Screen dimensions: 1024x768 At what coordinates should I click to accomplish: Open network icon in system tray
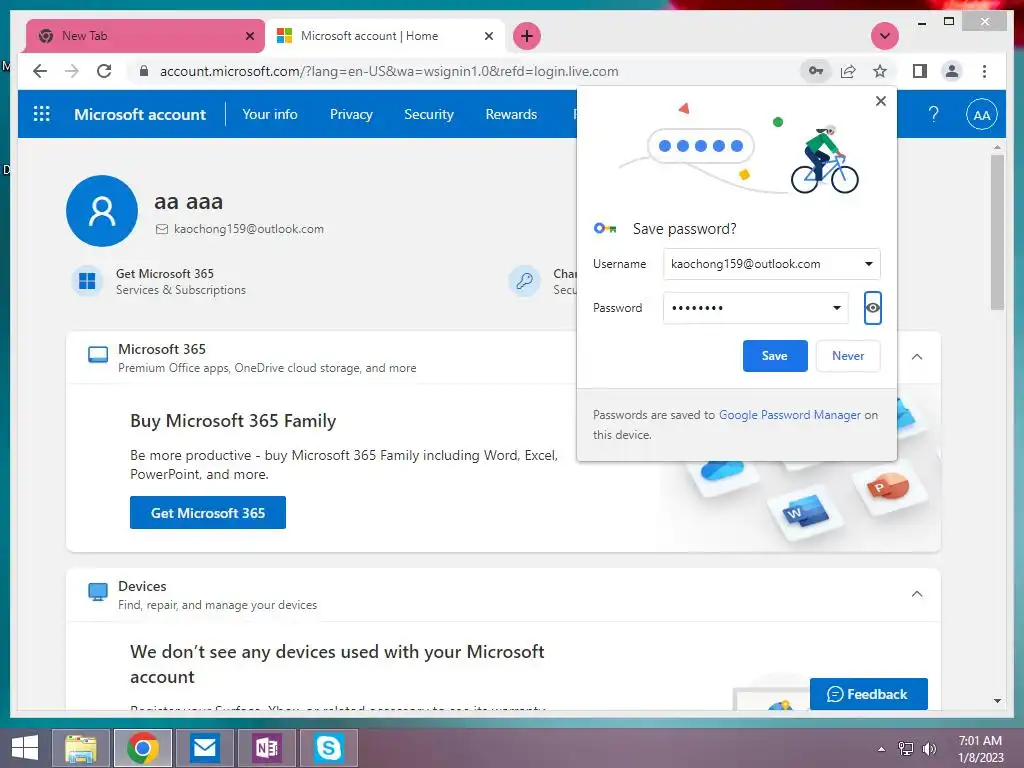click(906, 749)
